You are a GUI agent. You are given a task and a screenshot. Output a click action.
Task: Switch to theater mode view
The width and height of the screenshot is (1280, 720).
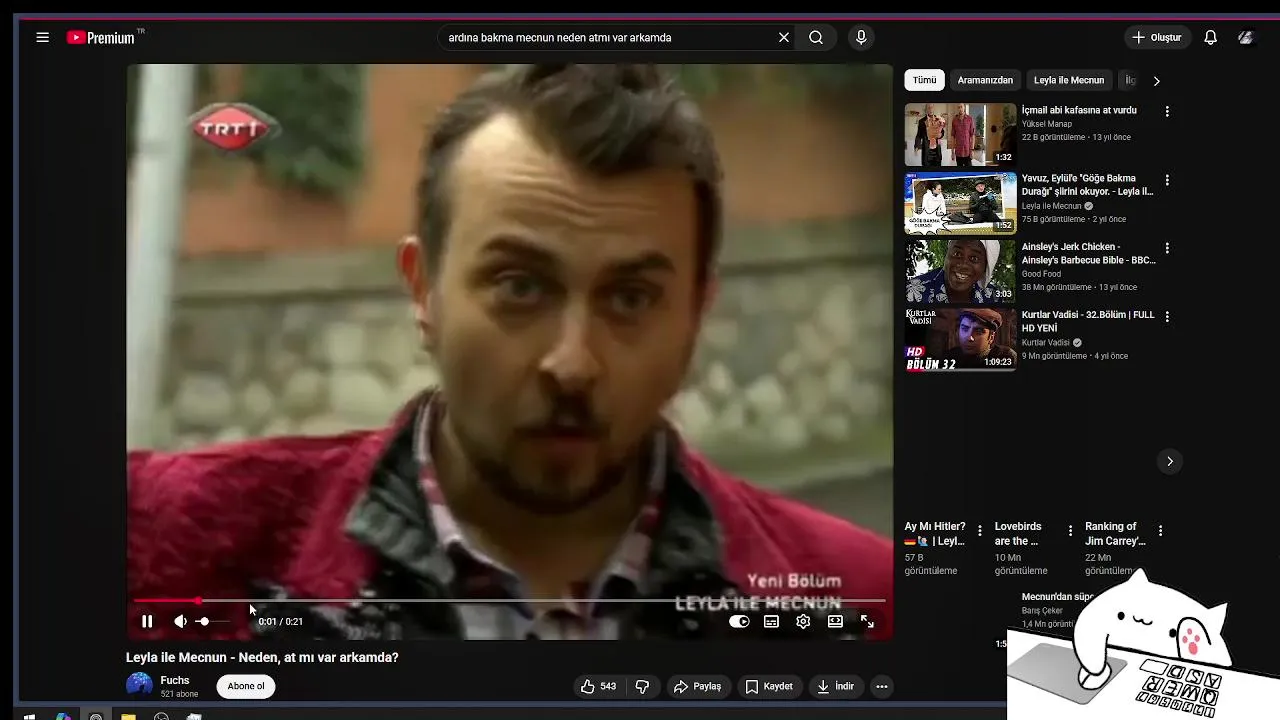[835, 621]
